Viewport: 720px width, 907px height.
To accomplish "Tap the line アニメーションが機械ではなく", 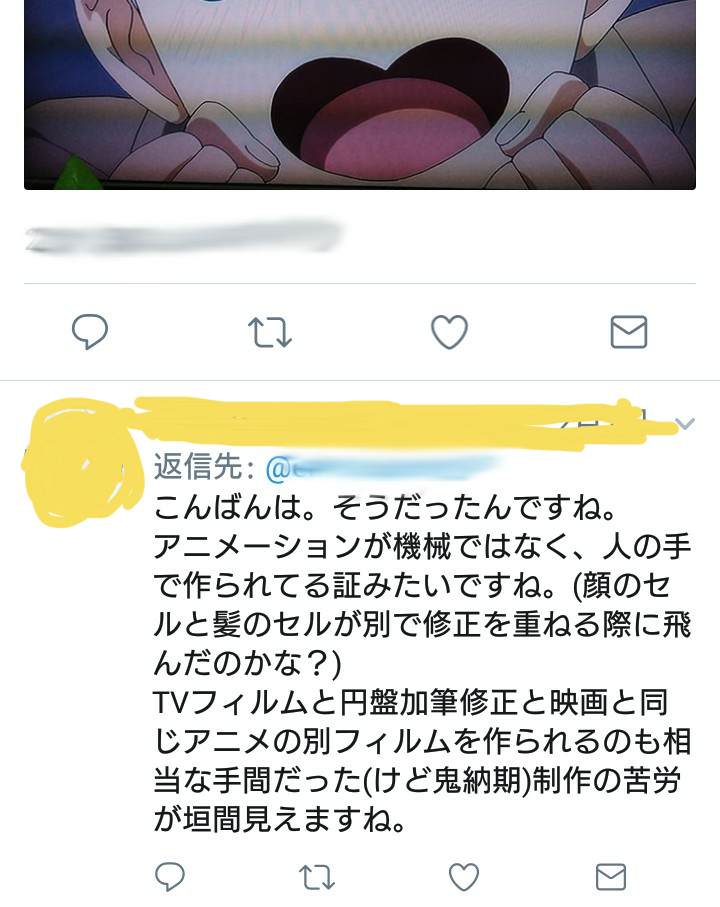I will point(422,547).
